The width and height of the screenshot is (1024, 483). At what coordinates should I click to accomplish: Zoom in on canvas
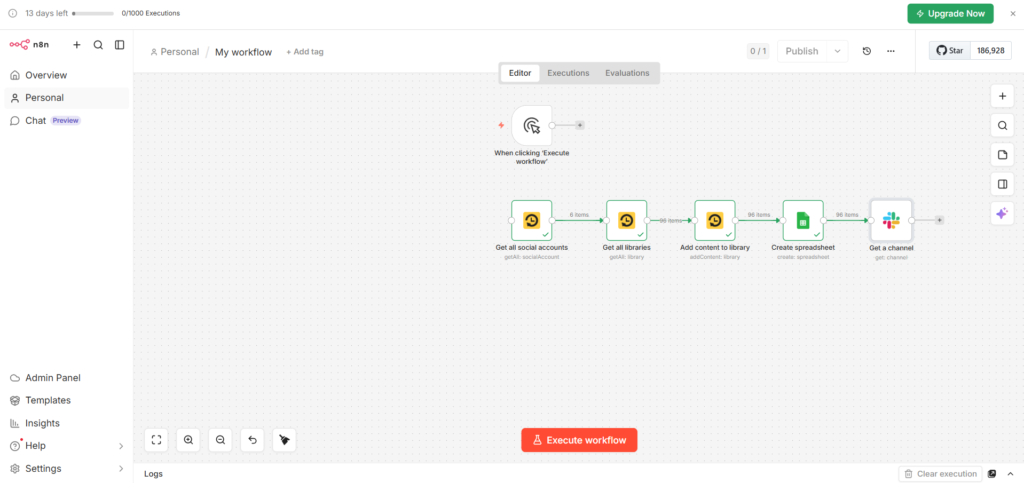pos(188,440)
